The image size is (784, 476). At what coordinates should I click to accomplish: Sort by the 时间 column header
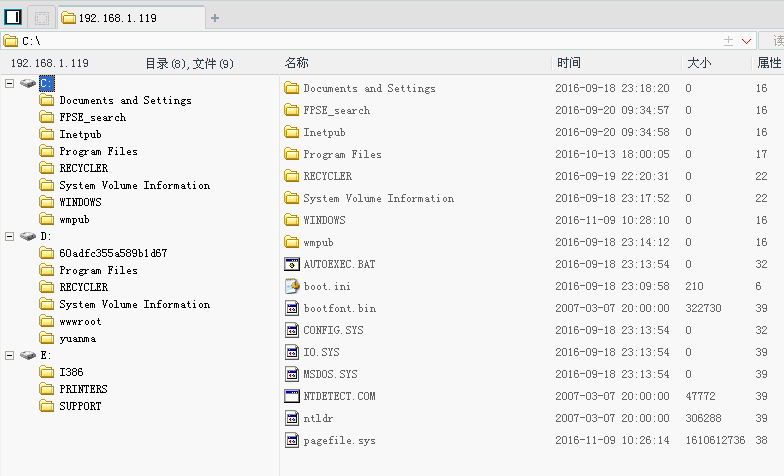(568, 63)
